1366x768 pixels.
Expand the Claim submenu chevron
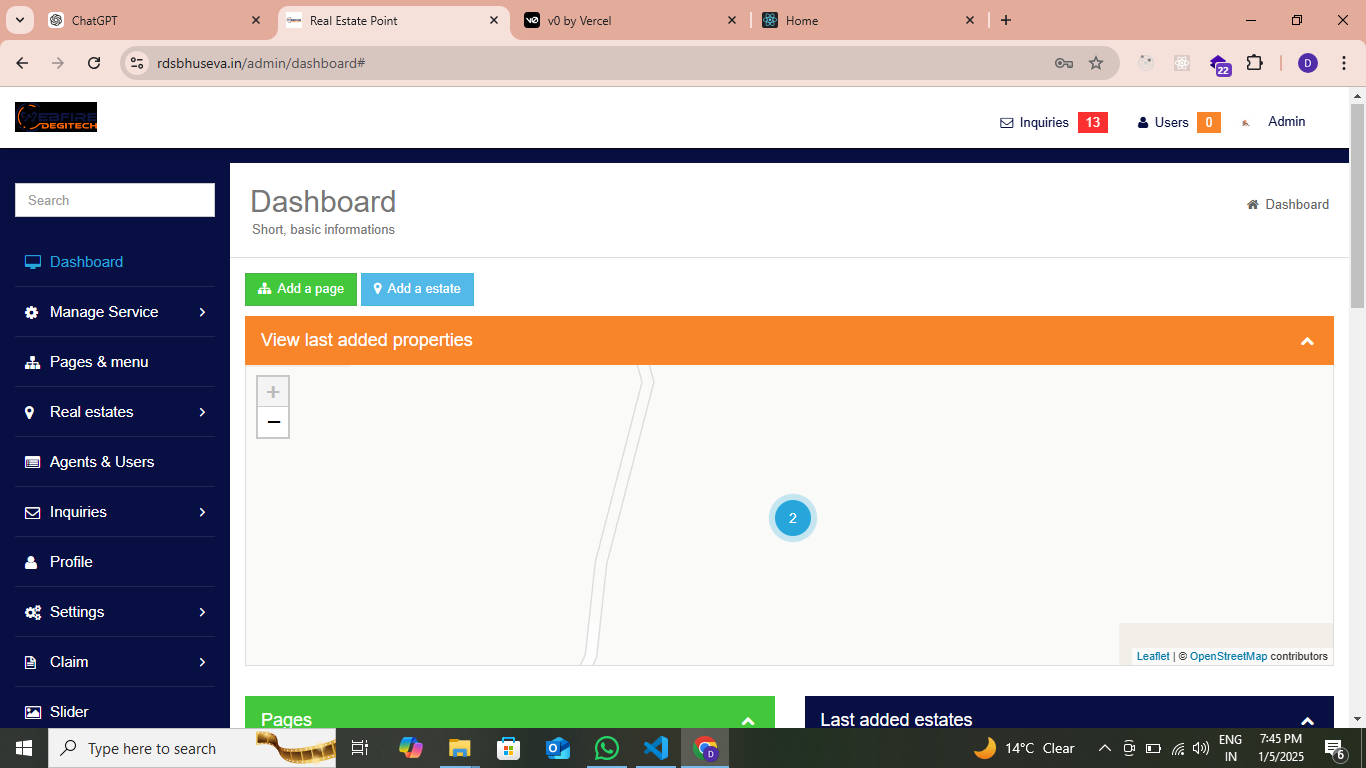coord(202,662)
